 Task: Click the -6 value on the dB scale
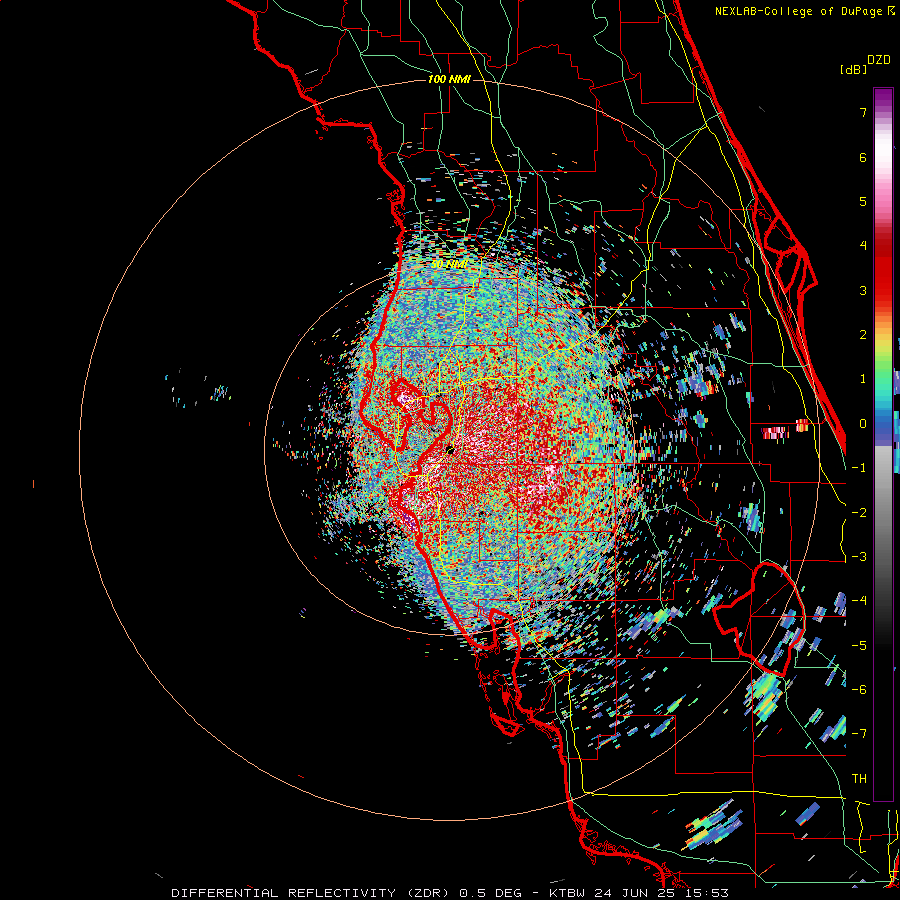click(859, 690)
